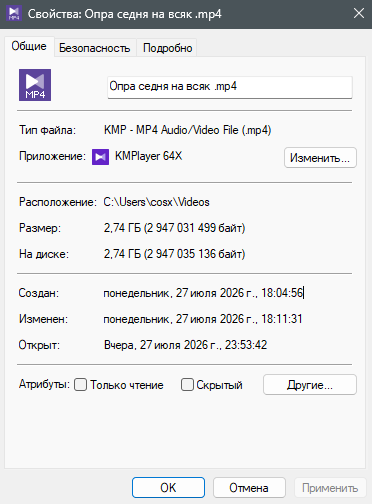Click the Атрибуты label
Viewport: 372px width, 504px height.
(x=44, y=384)
